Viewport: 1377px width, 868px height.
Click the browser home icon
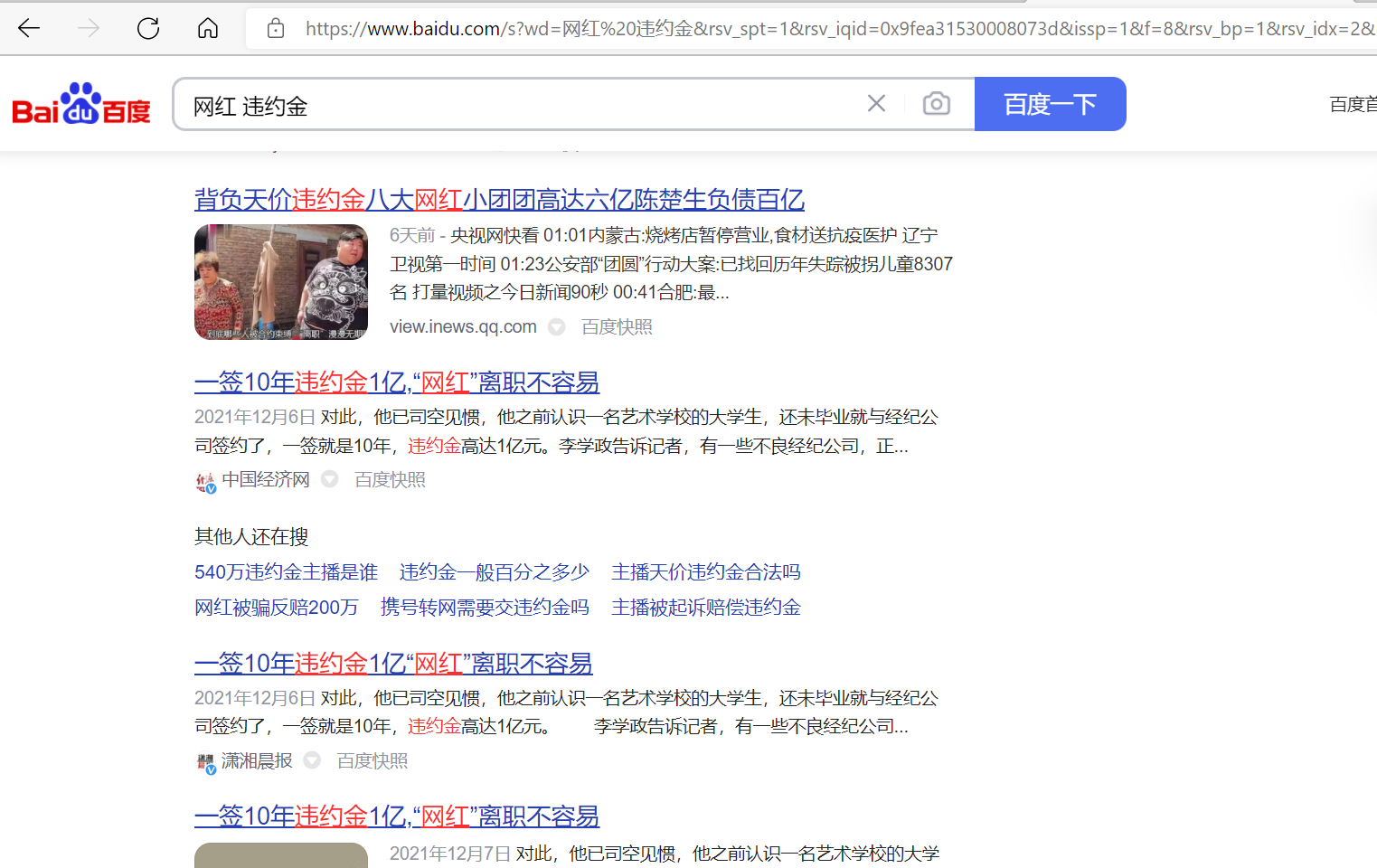pos(207,28)
